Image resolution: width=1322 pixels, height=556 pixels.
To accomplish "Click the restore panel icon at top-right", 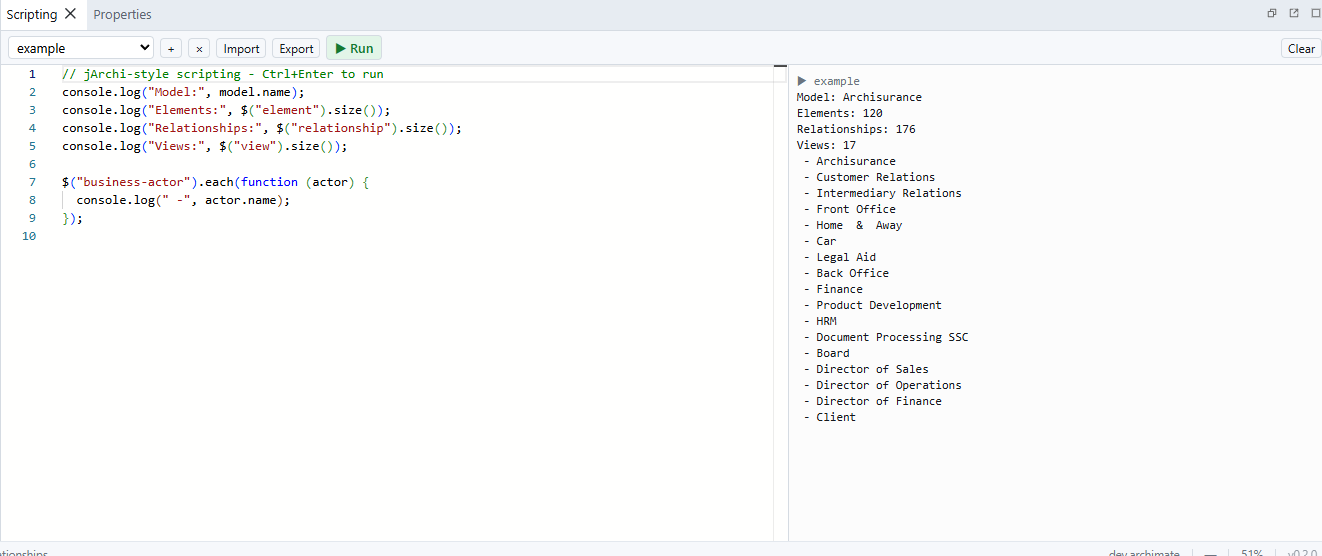I will 1272,13.
